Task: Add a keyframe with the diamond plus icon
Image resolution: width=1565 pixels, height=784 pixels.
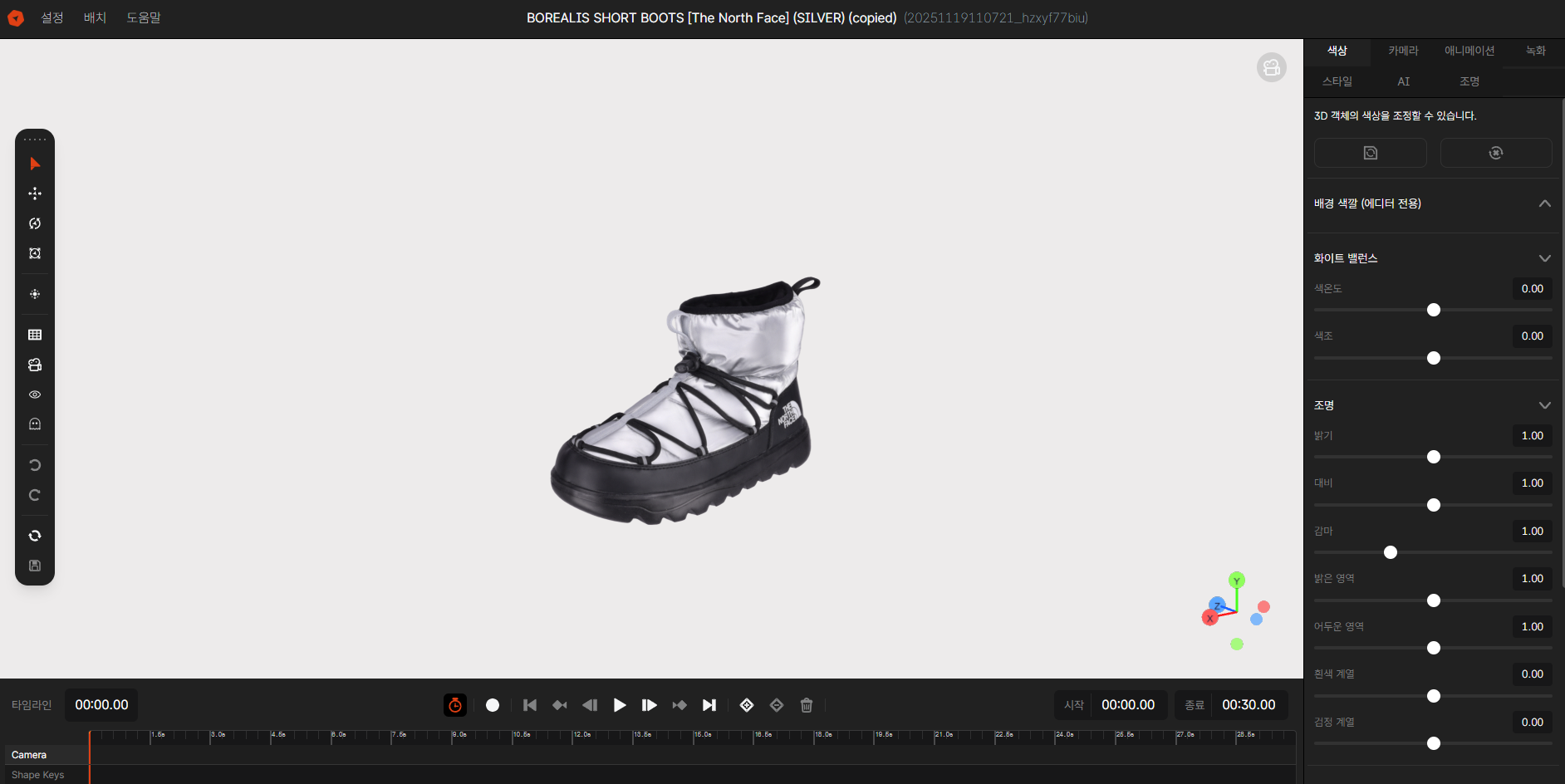Action: tap(747, 705)
